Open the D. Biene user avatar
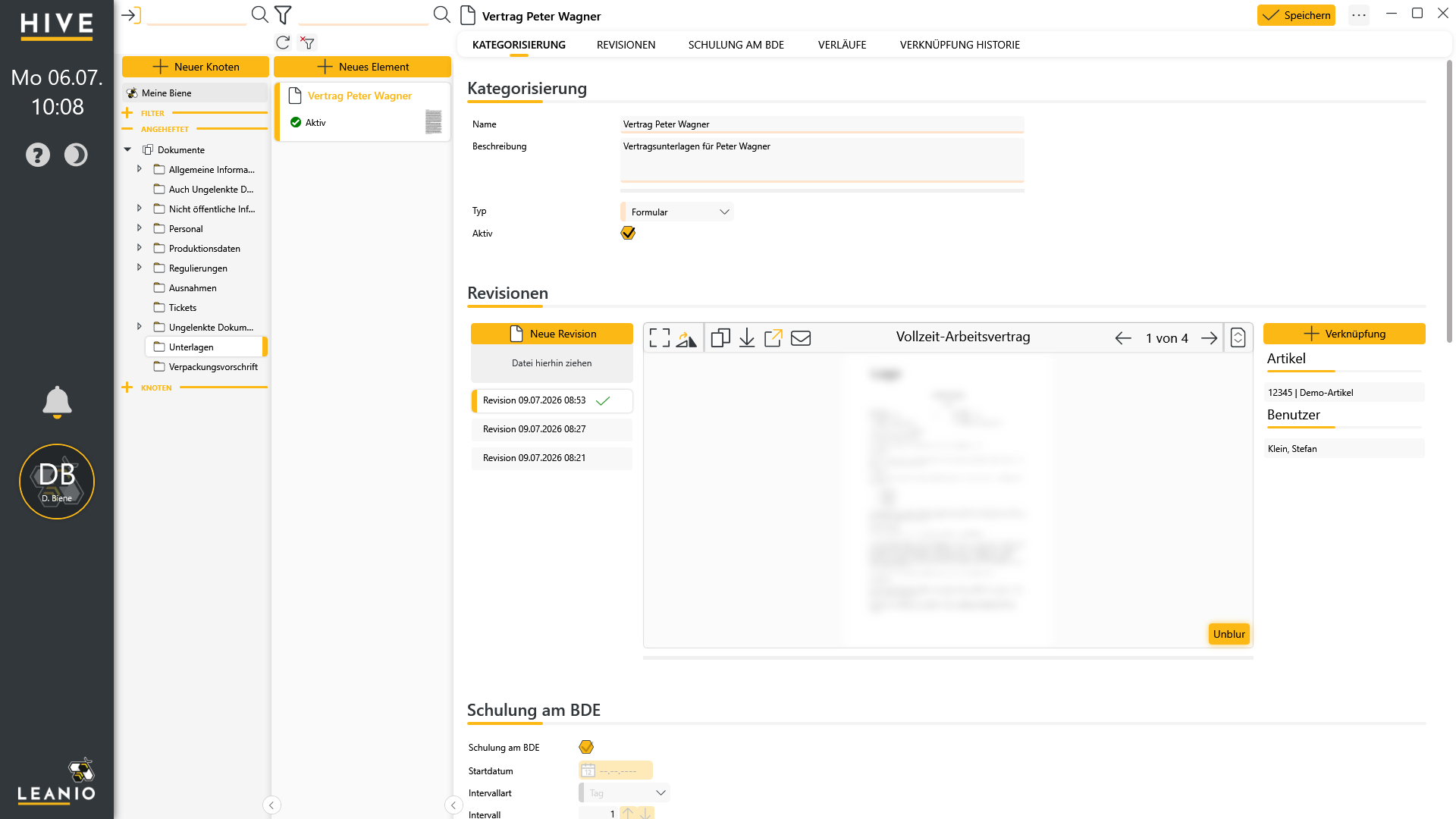The width and height of the screenshot is (1456, 819). [57, 482]
